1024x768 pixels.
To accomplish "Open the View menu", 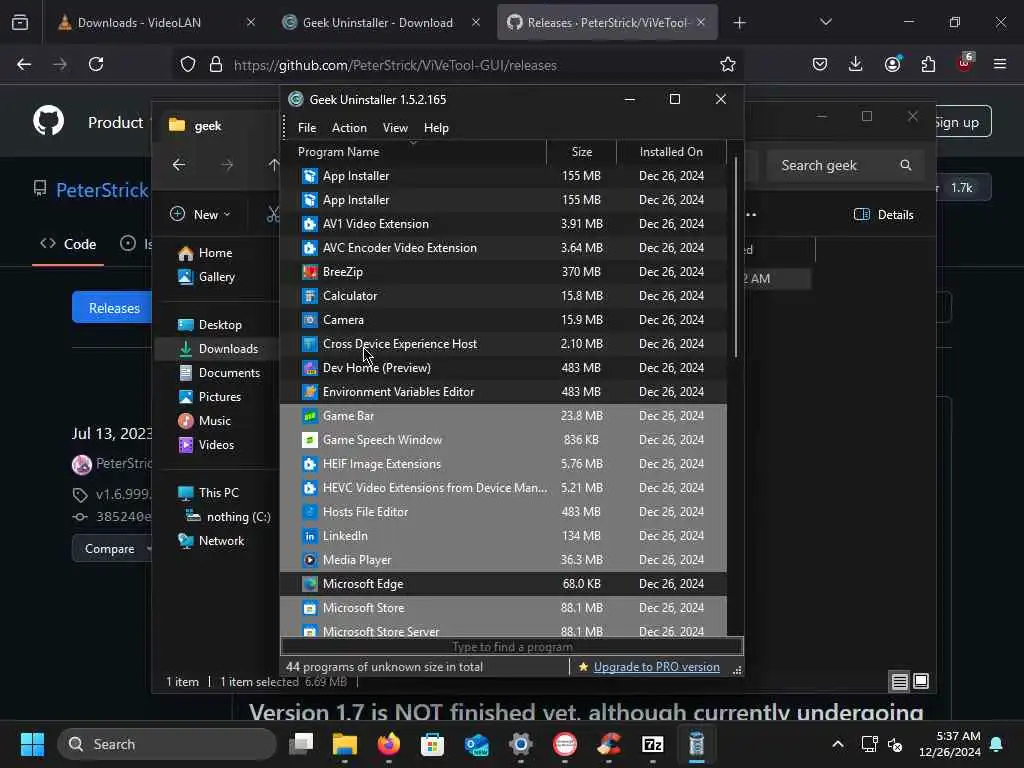I will coord(395,128).
